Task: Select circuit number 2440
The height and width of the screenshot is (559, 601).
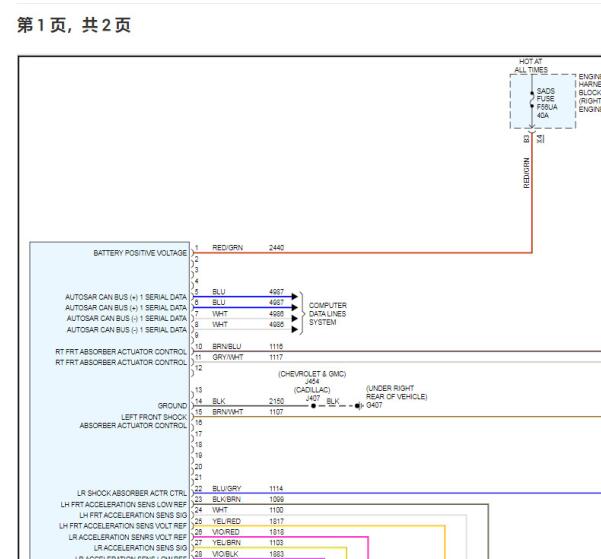Action: coord(276,248)
